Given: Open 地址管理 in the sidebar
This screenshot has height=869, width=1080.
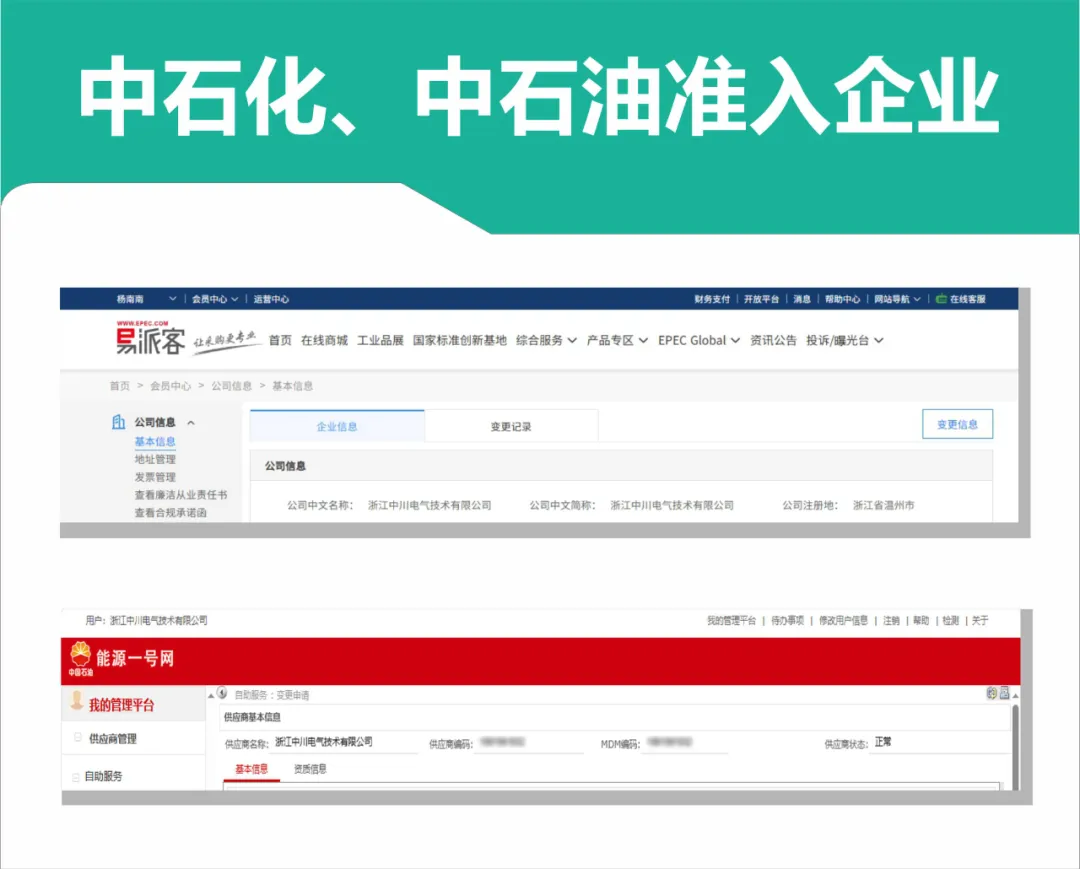Looking at the screenshot, I should point(155,459).
